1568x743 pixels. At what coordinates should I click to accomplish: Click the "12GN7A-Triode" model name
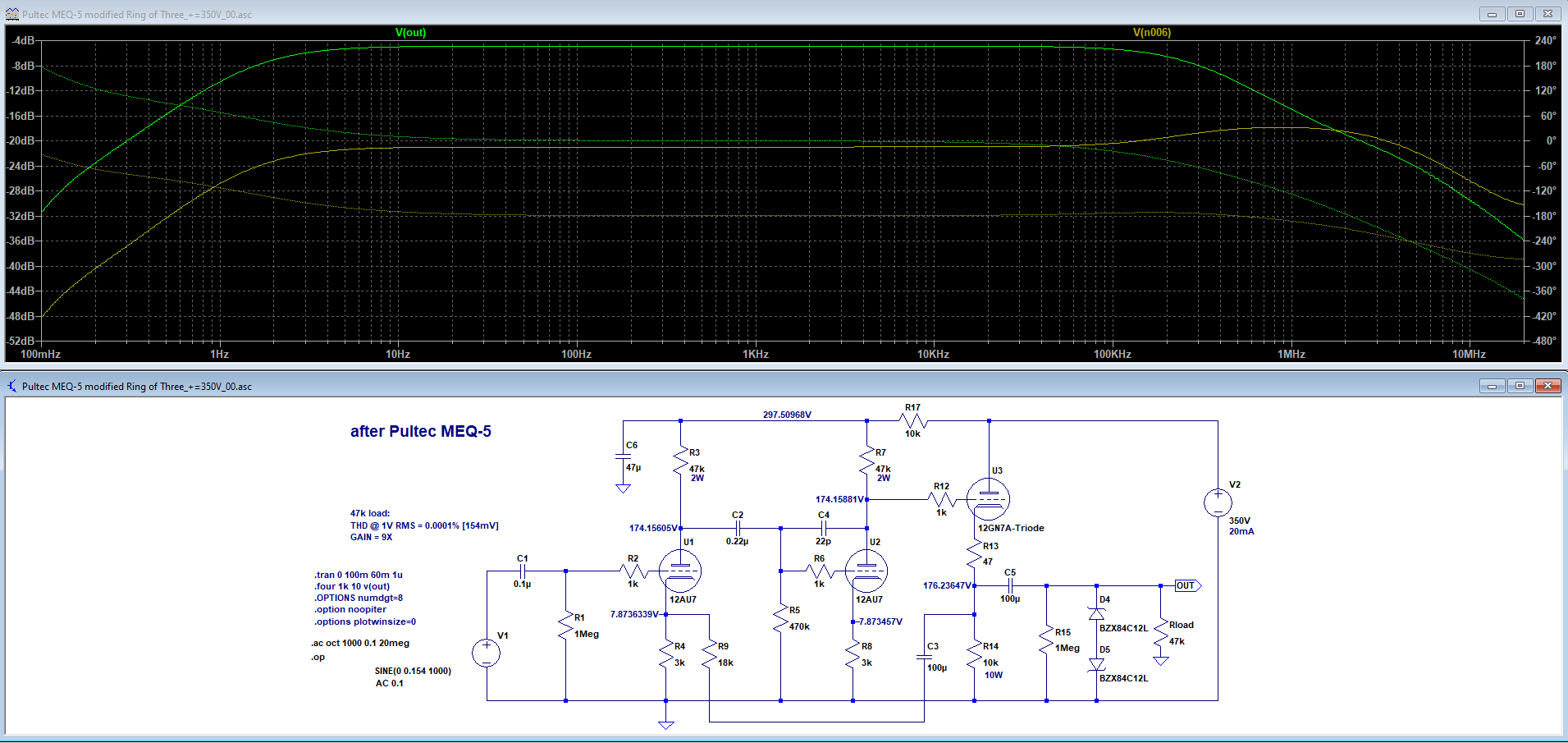[x=1011, y=528]
